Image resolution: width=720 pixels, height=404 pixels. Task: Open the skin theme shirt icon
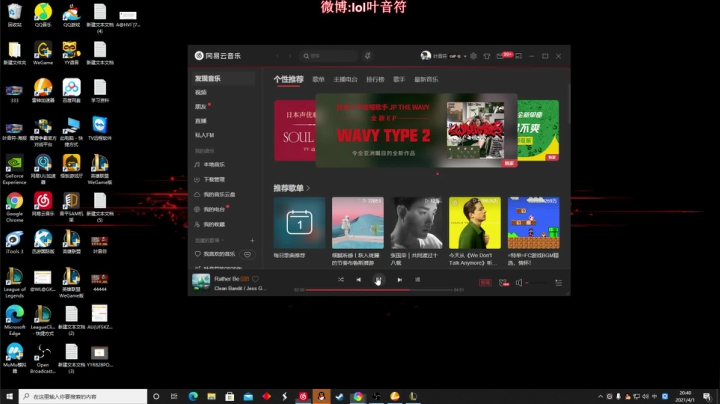(x=487, y=56)
